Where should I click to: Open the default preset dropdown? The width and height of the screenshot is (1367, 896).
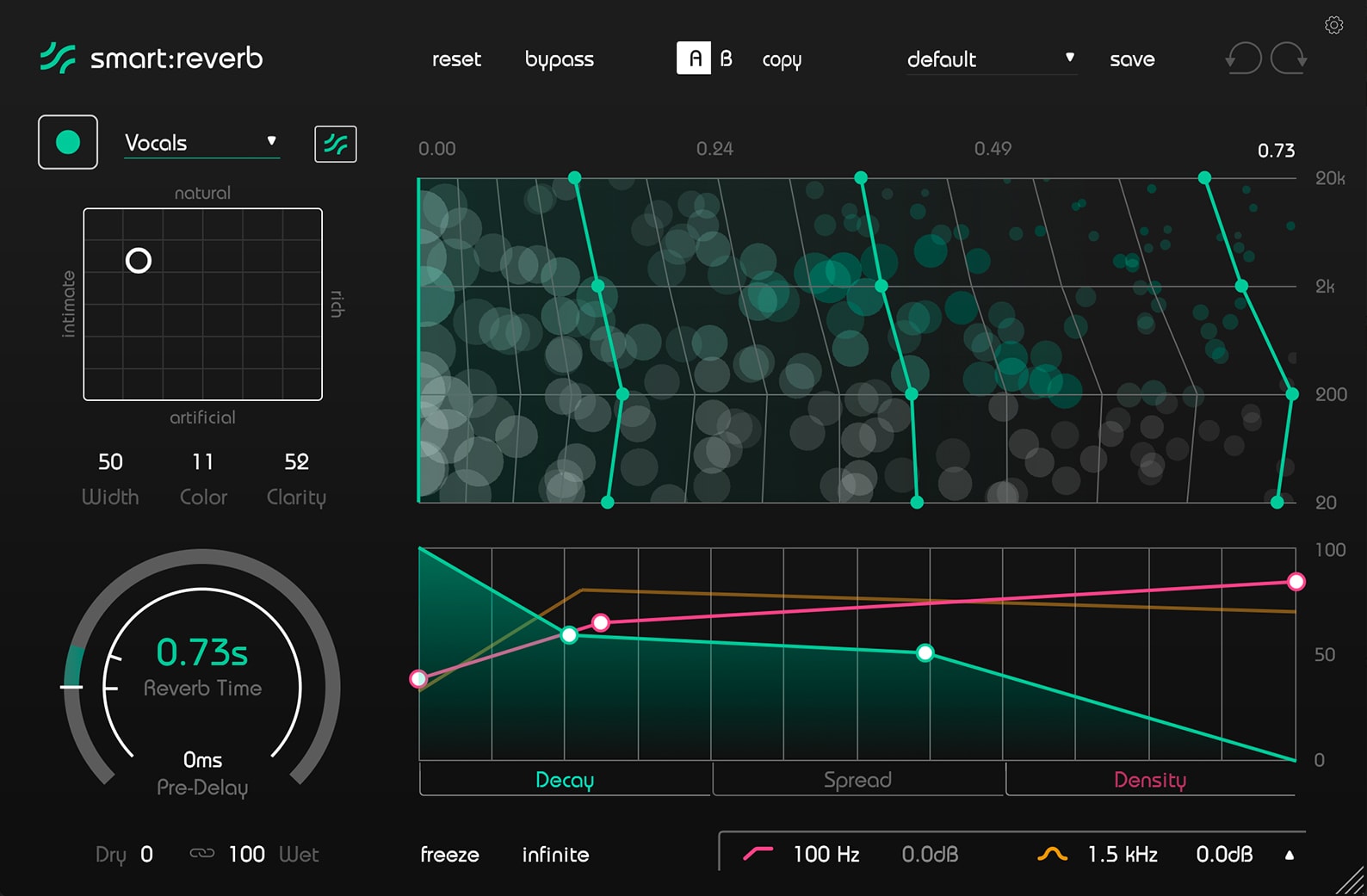click(x=992, y=59)
